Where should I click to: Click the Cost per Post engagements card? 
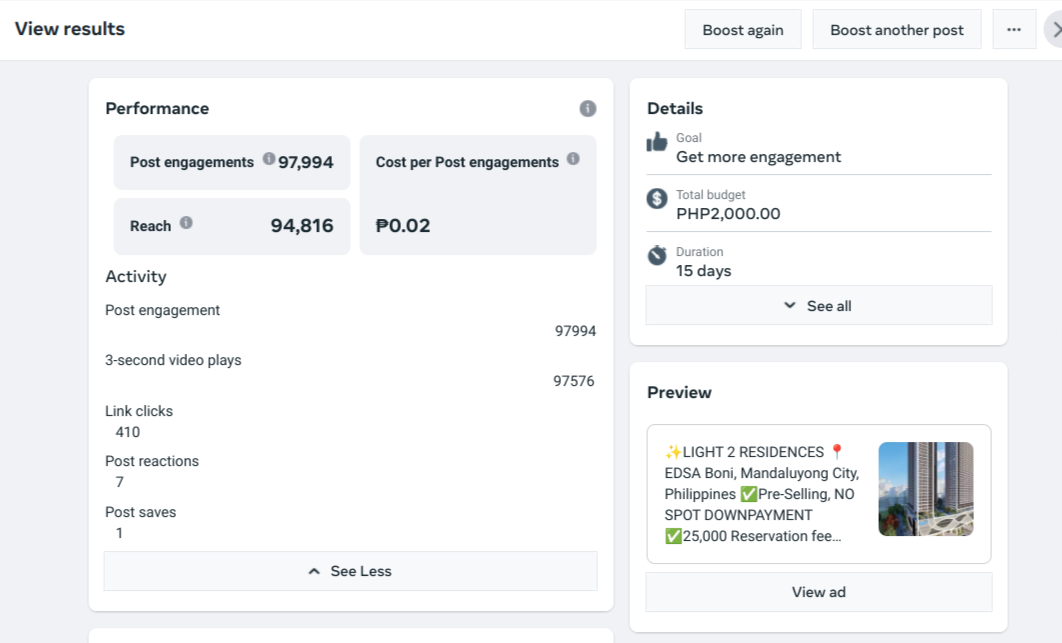(478, 195)
